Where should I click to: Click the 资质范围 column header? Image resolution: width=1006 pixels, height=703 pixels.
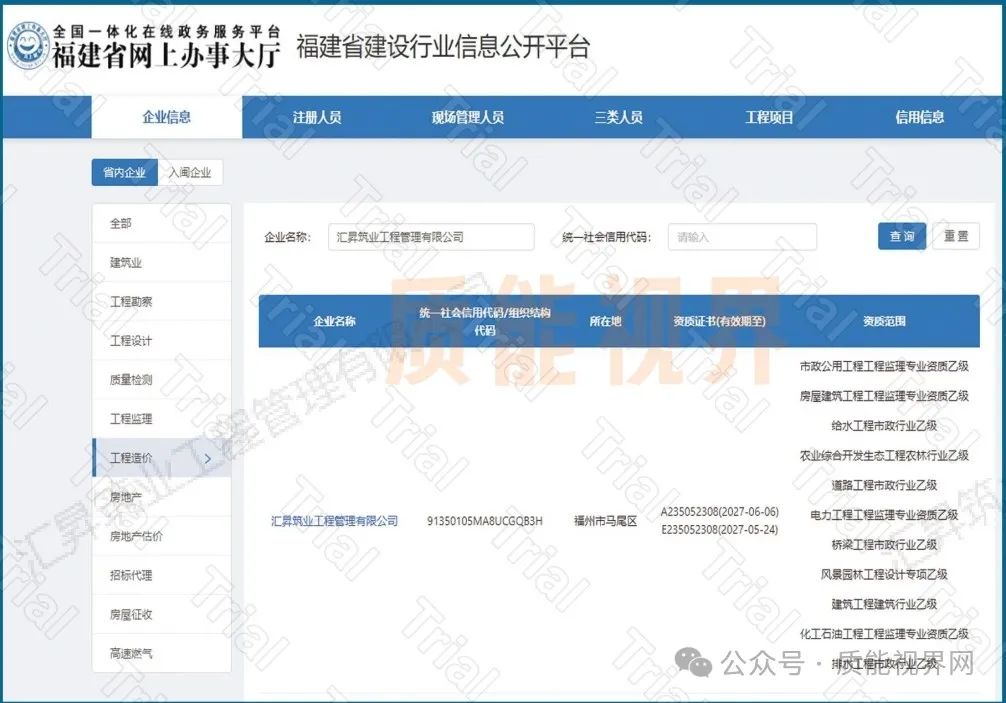[884, 321]
